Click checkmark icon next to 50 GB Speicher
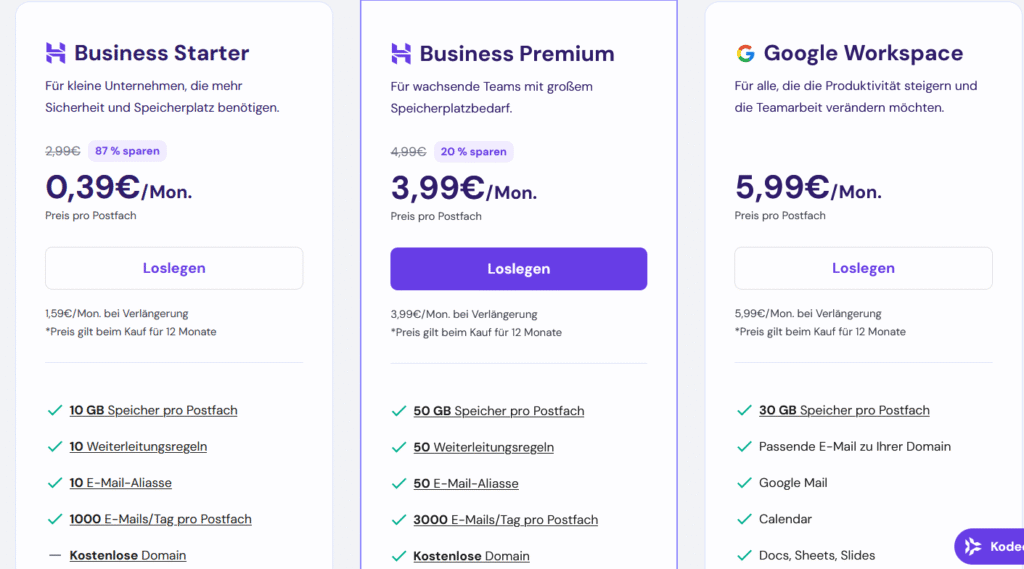The image size is (1024, 569). point(399,411)
